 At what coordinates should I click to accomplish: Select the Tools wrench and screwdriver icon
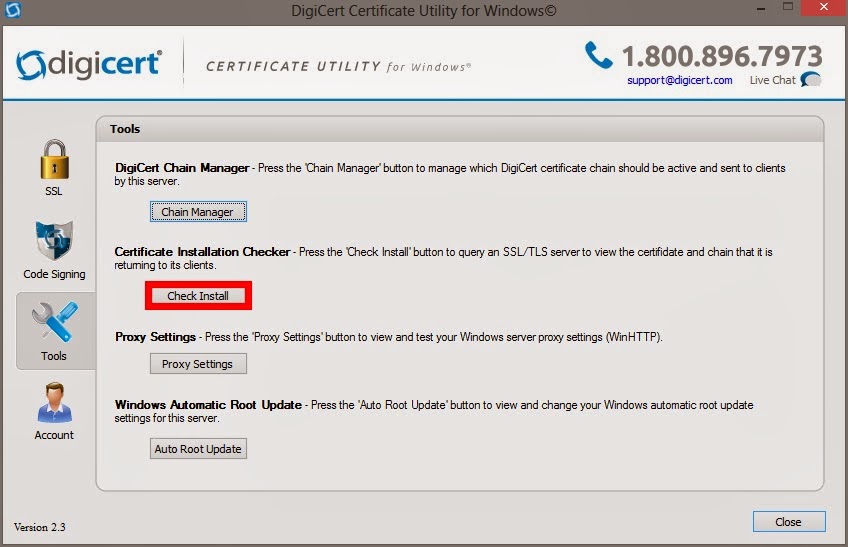click(x=55, y=321)
